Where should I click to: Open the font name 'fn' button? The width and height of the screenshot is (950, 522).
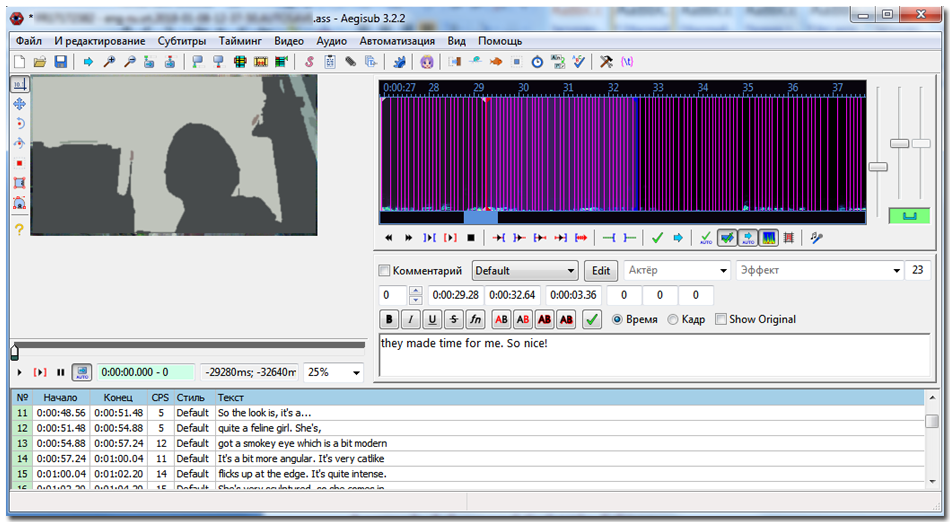476,320
